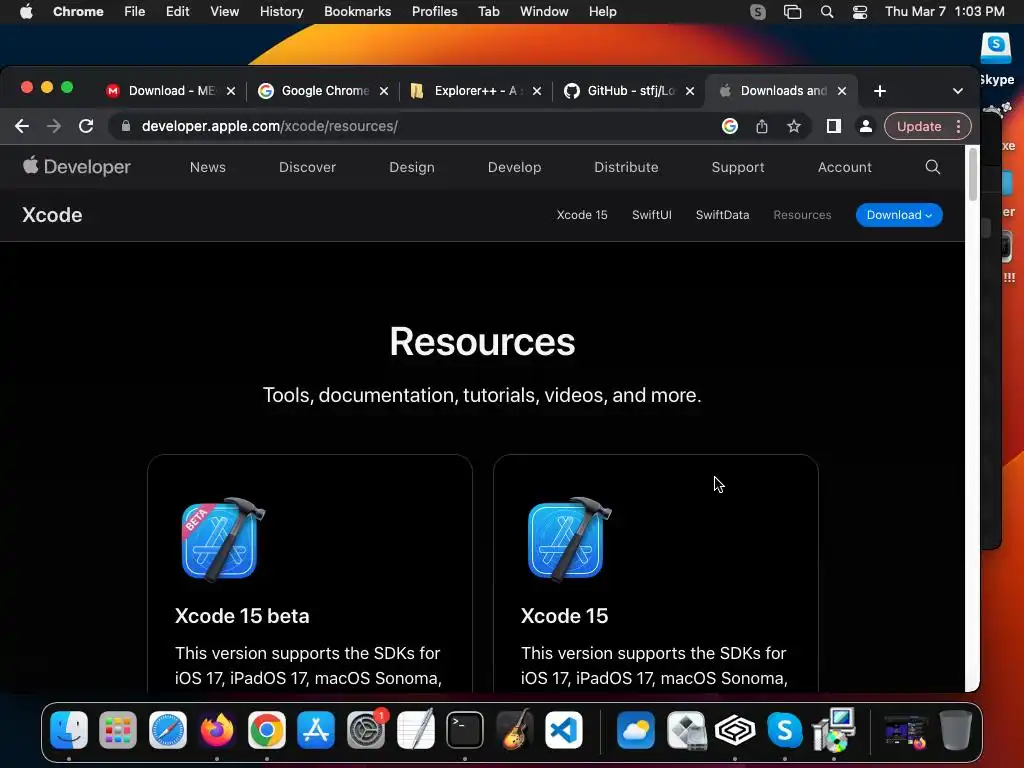View site information via the lock icon

point(126,126)
